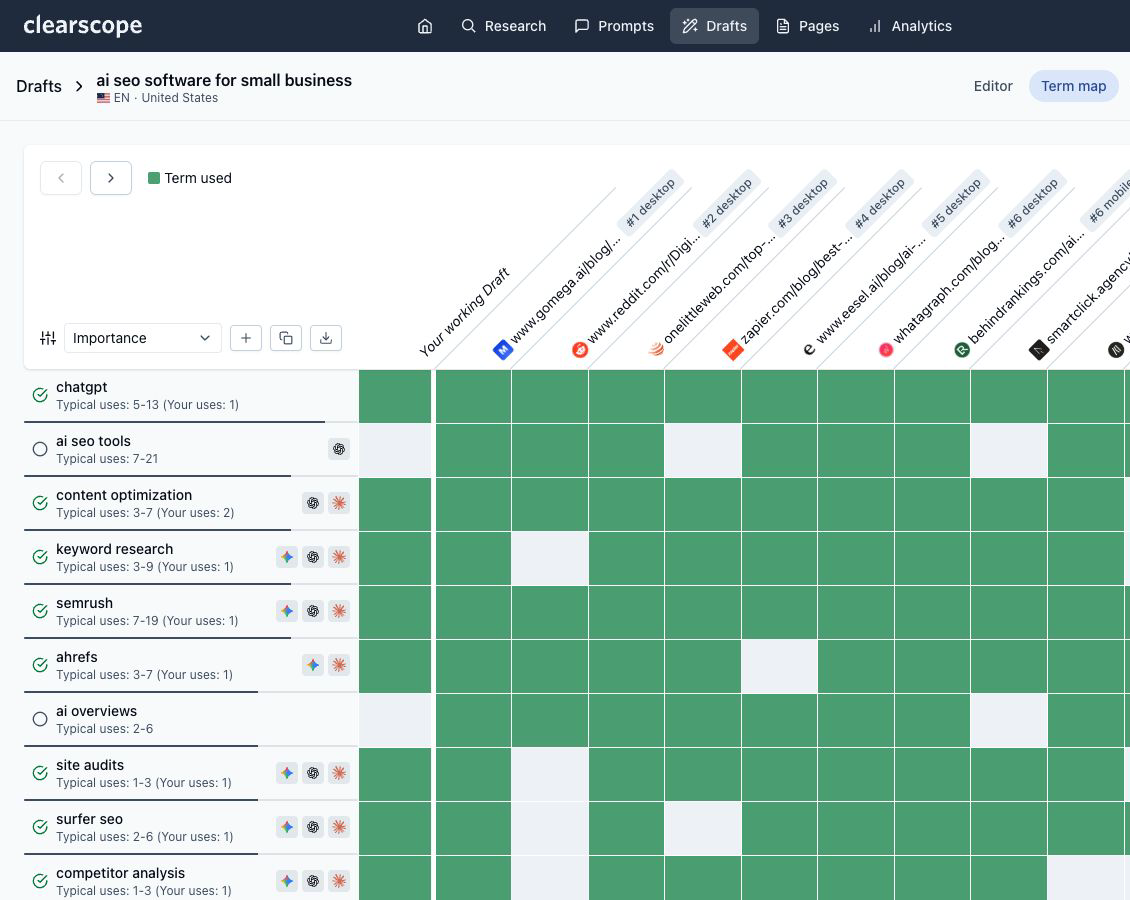Click Gemini icon on semrush row
Viewport: 1130px width, 900px height.
287,611
